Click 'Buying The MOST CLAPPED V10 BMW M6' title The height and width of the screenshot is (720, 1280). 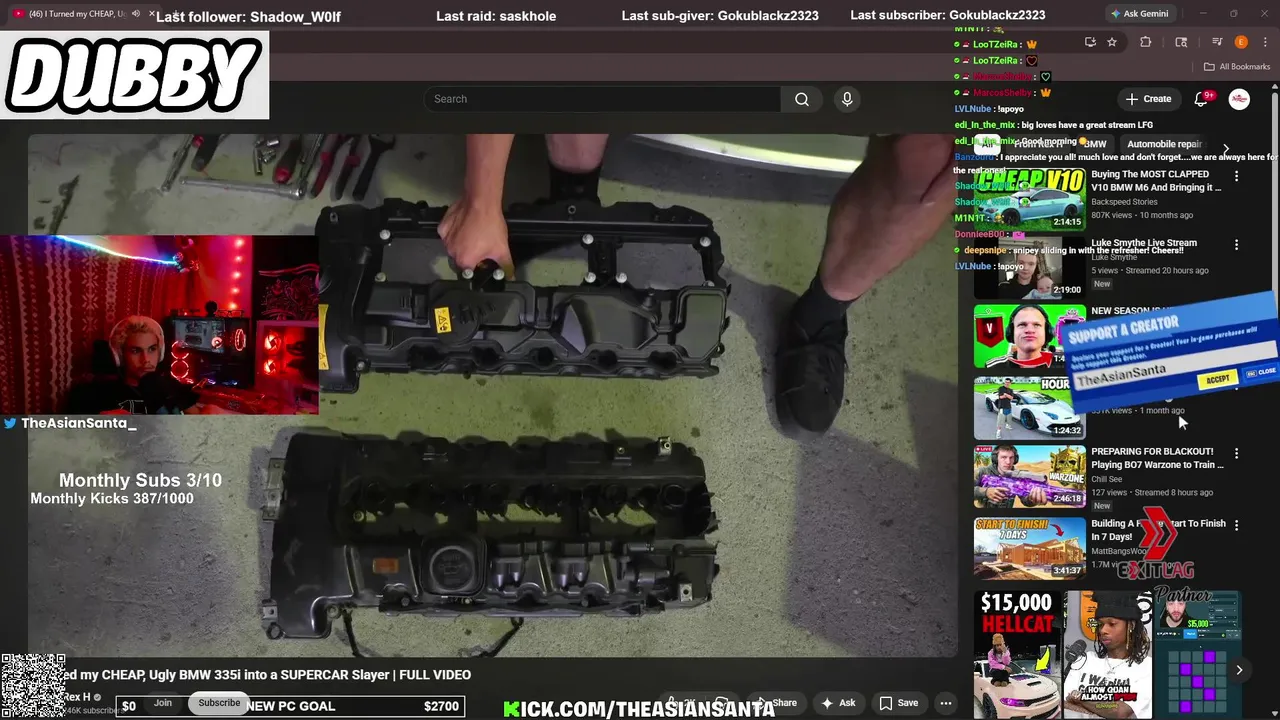tap(1156, 181)
